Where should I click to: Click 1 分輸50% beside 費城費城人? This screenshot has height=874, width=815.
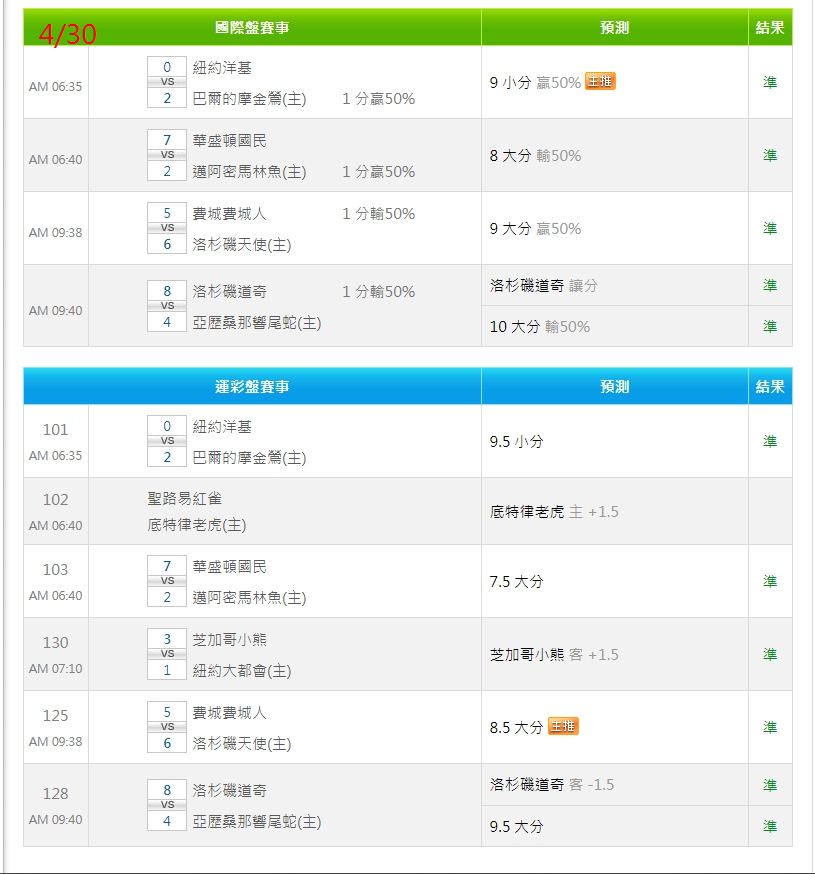pos(379,213)
